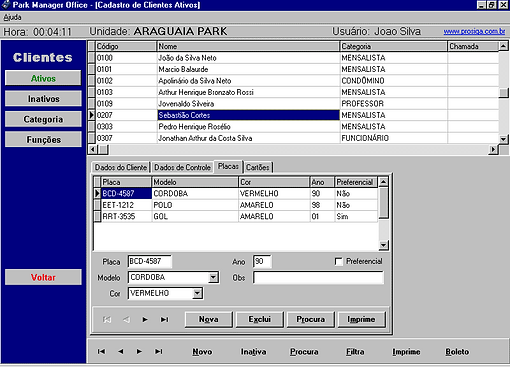Open the Cartões tab

click(258, 167)
